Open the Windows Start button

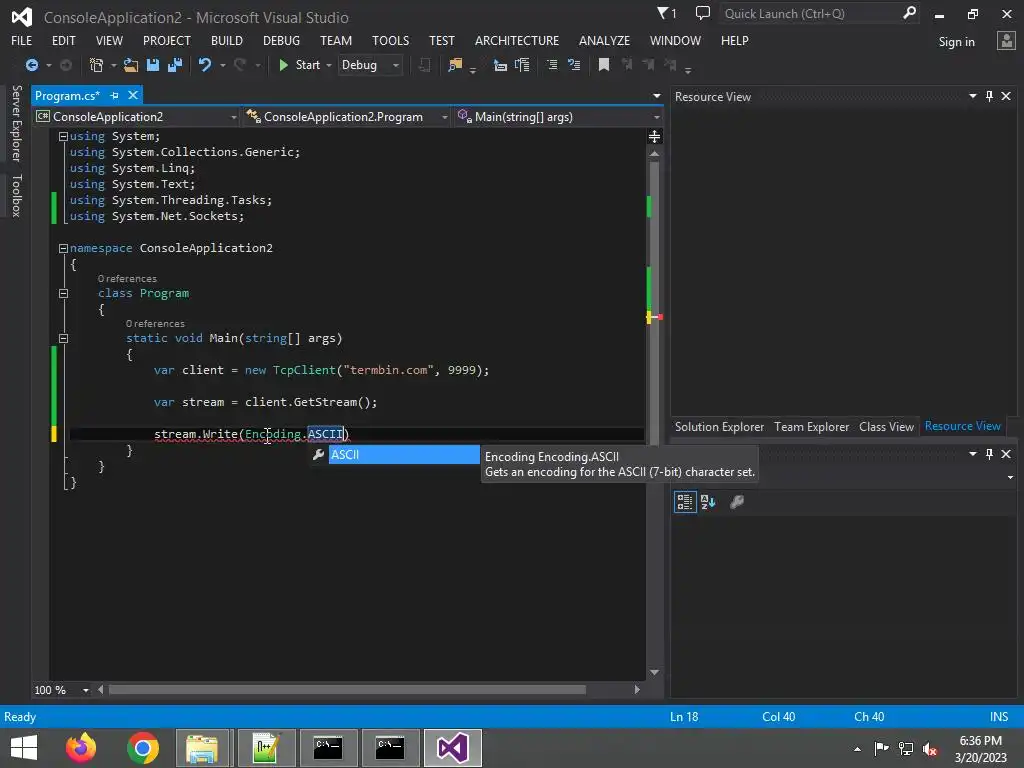(24, 748)
